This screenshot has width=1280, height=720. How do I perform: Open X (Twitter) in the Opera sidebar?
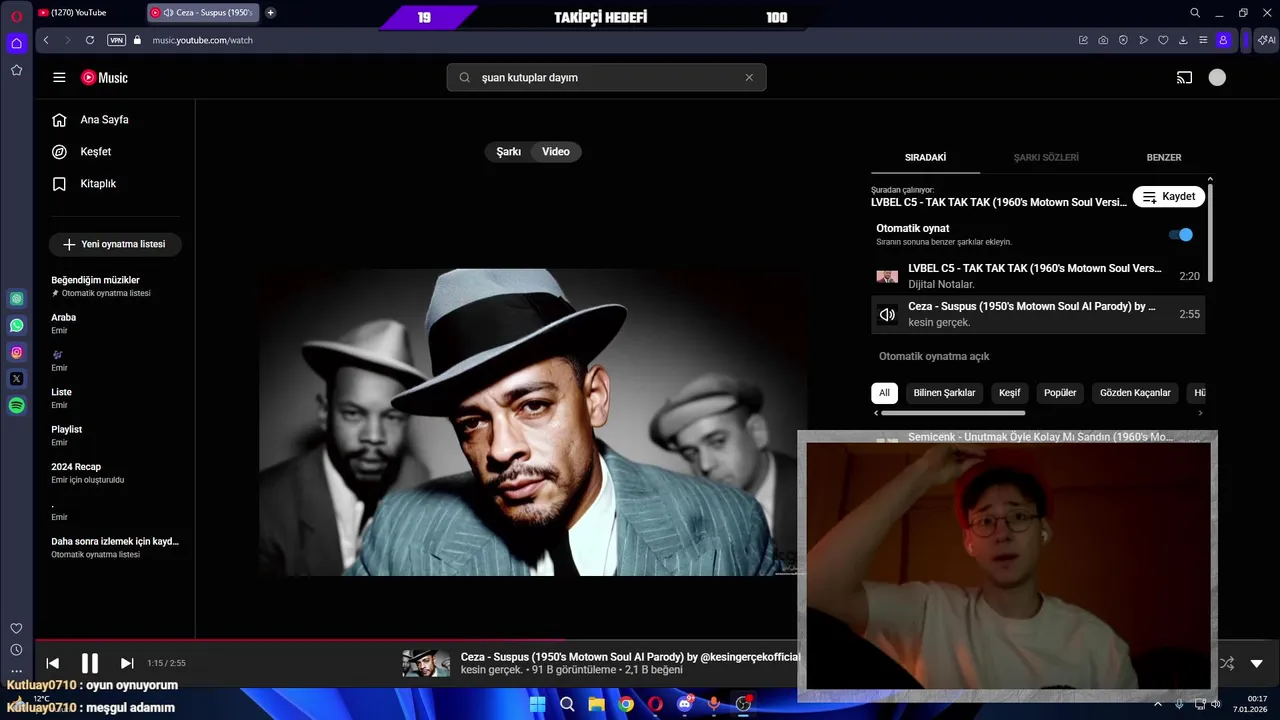pos(16,379)
